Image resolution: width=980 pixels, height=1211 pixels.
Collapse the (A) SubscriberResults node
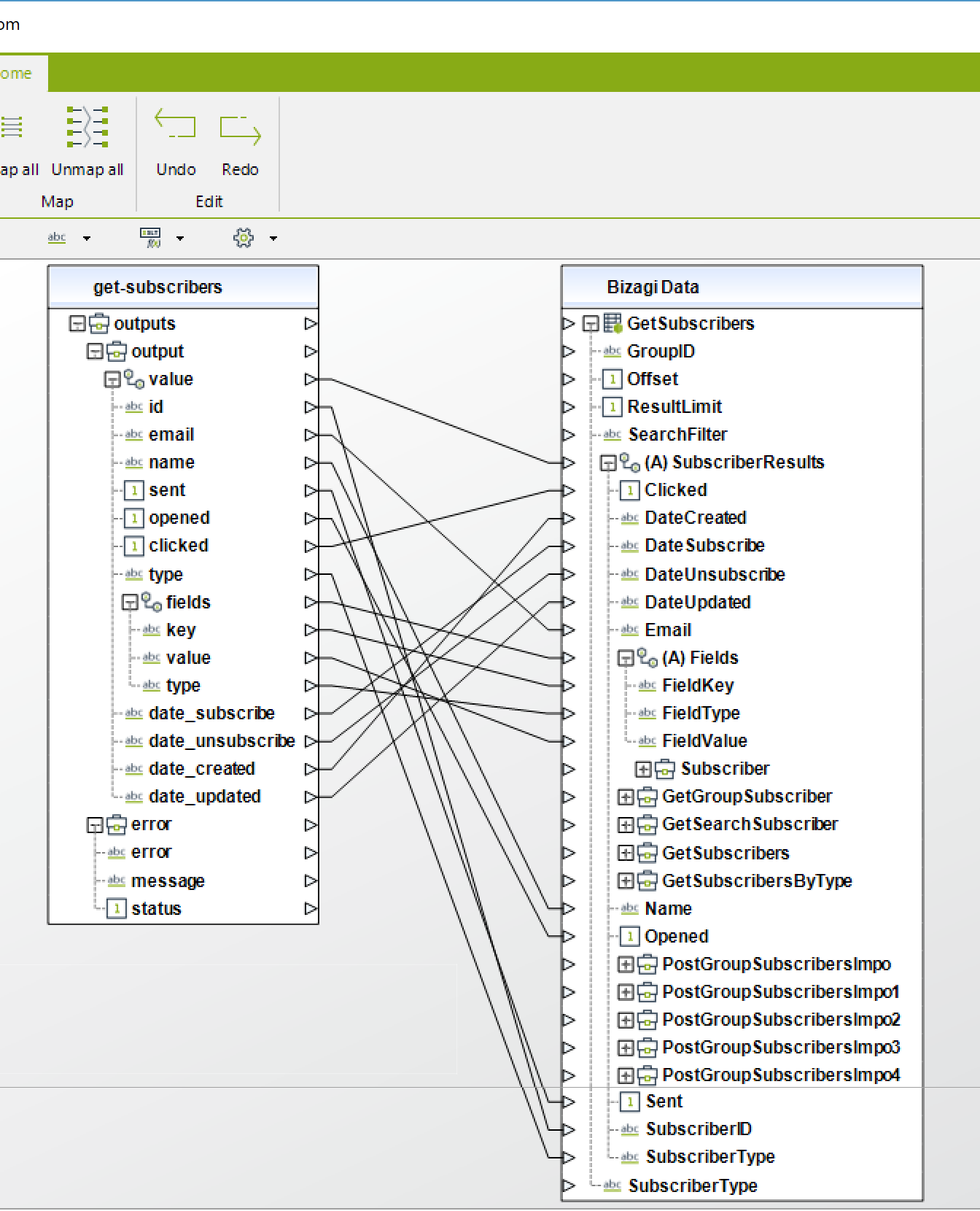click(608, 463)
